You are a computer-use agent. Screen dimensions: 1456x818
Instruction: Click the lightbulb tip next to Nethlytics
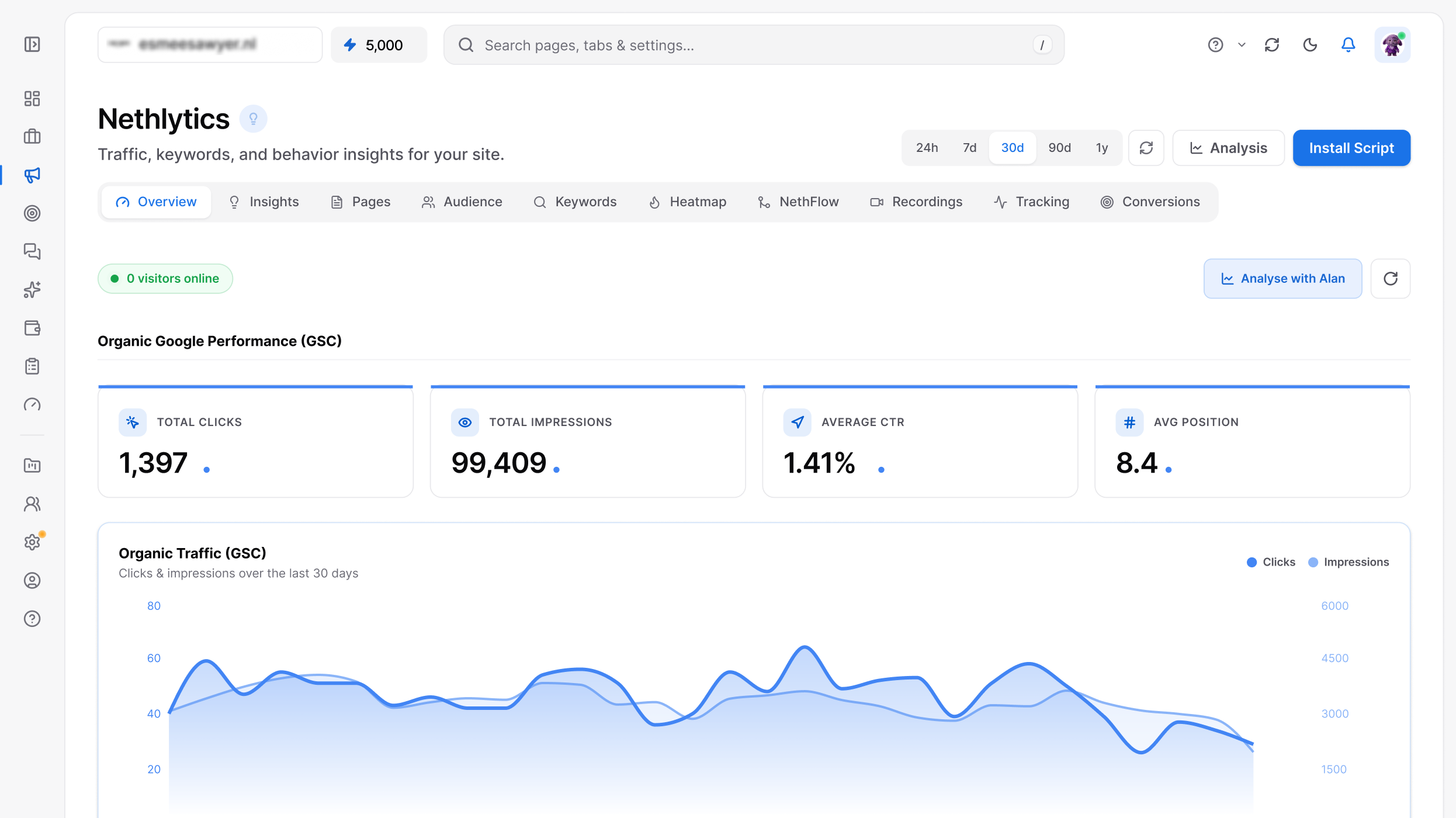[253, 119]
